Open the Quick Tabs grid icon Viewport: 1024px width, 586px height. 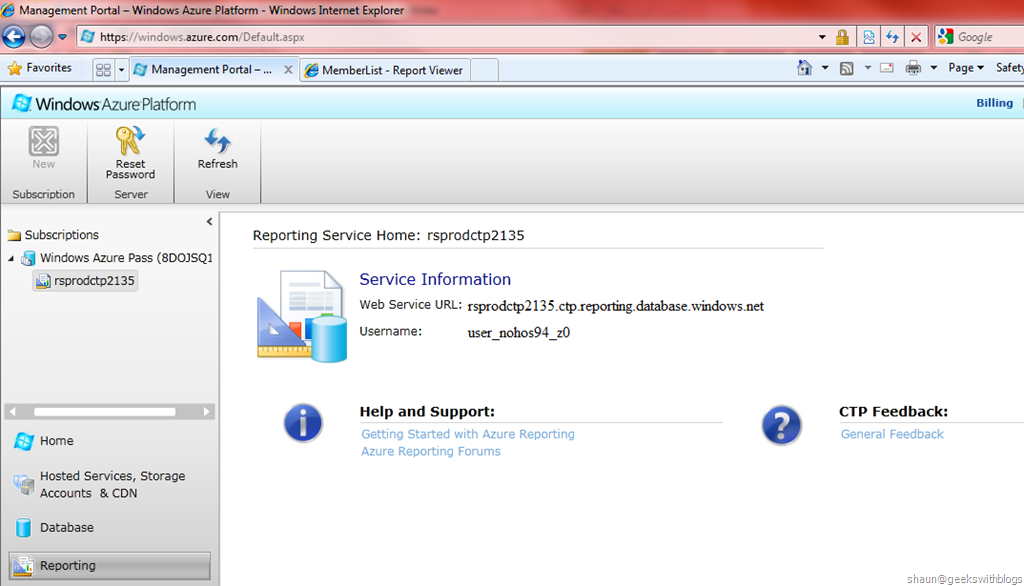coord(103,69)
